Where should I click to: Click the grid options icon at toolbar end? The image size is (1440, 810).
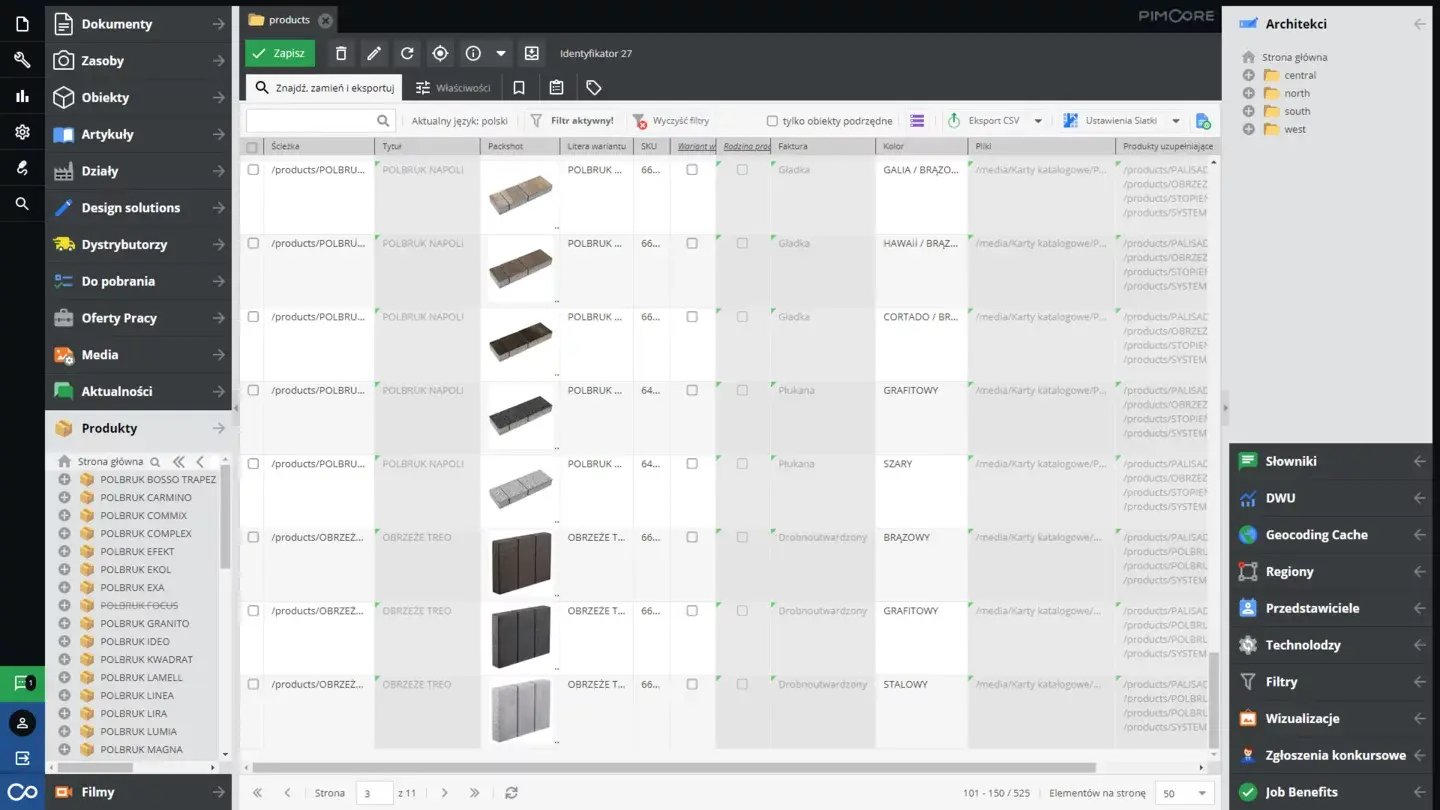point(1203,121)
